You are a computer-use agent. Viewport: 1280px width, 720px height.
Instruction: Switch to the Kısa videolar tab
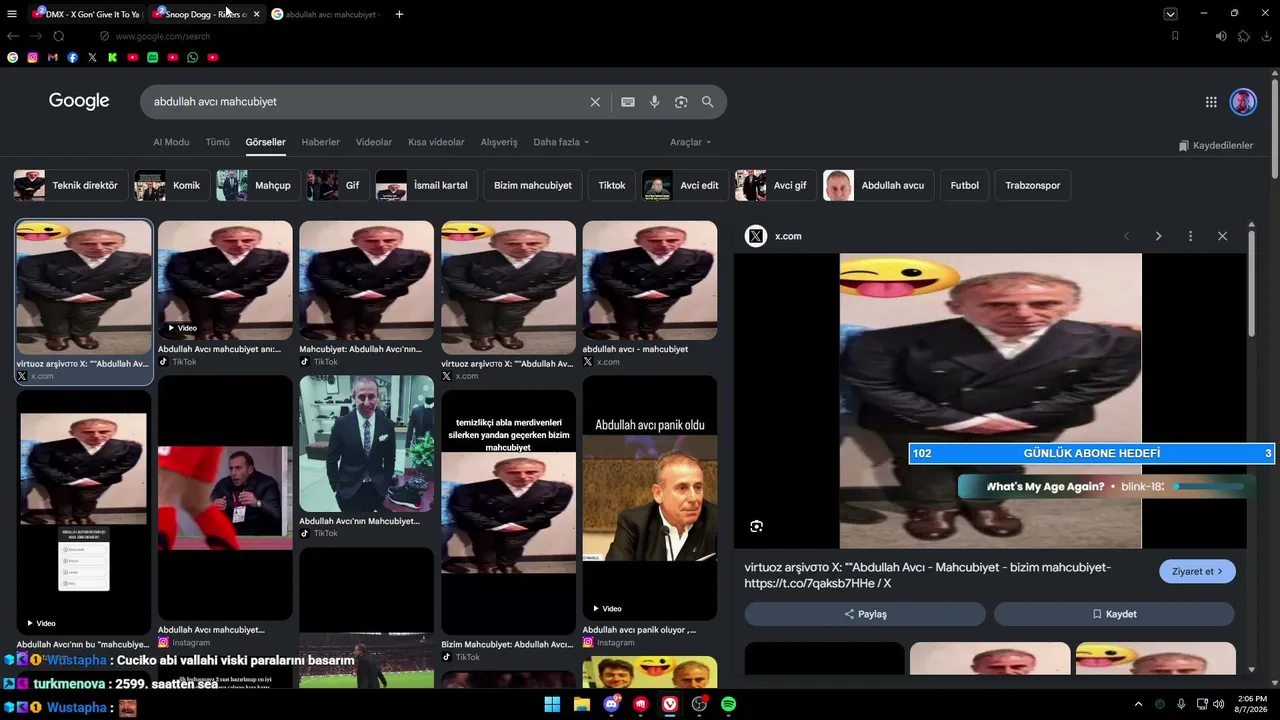(436, 142)
